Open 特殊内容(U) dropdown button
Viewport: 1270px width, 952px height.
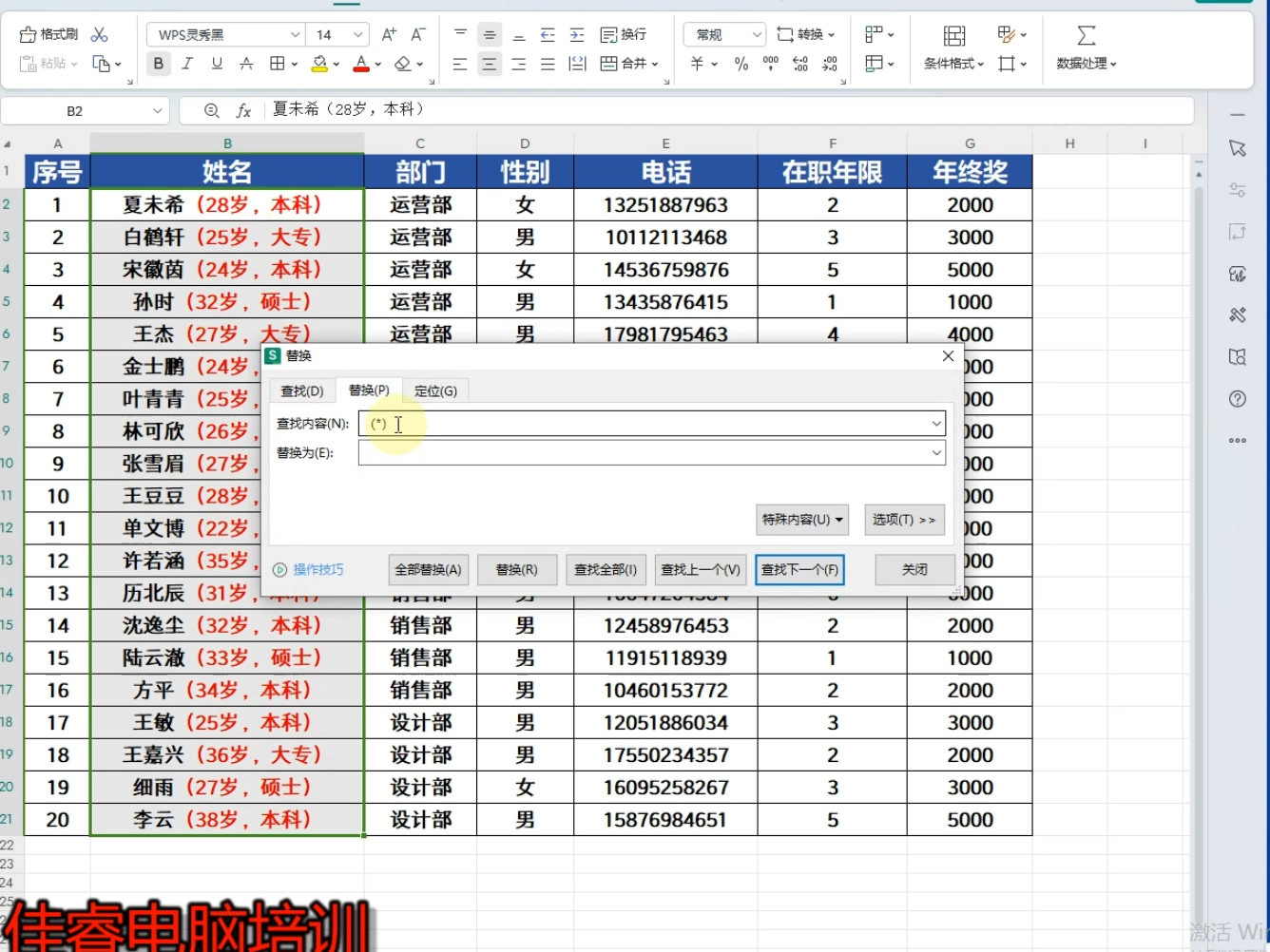tap(802, 520)
